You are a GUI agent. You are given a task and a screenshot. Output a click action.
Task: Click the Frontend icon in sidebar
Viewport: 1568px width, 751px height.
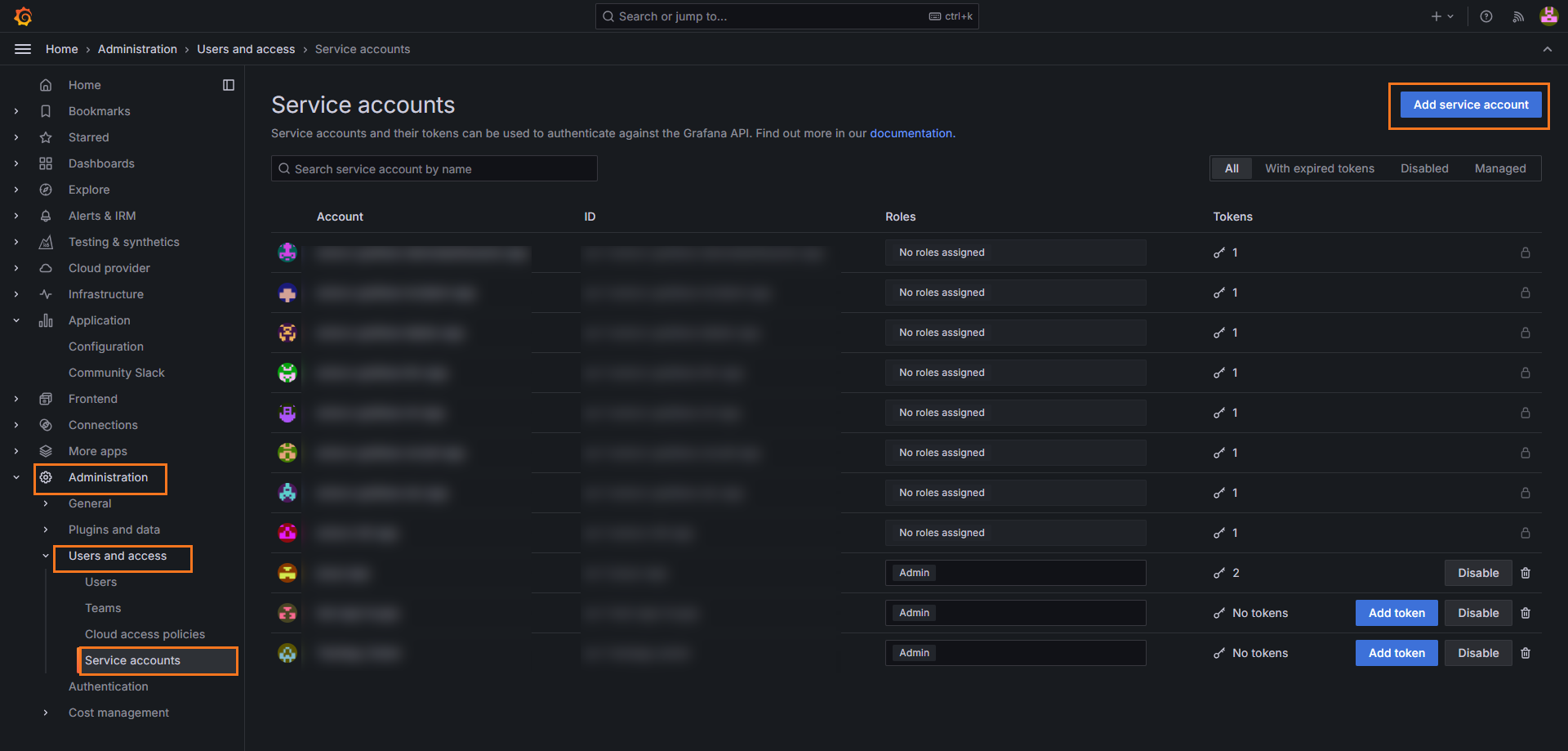(46, 399)
